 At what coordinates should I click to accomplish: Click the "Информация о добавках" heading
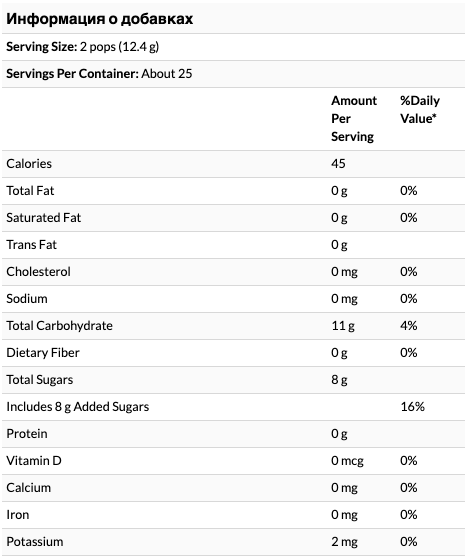tap(99, 19)
